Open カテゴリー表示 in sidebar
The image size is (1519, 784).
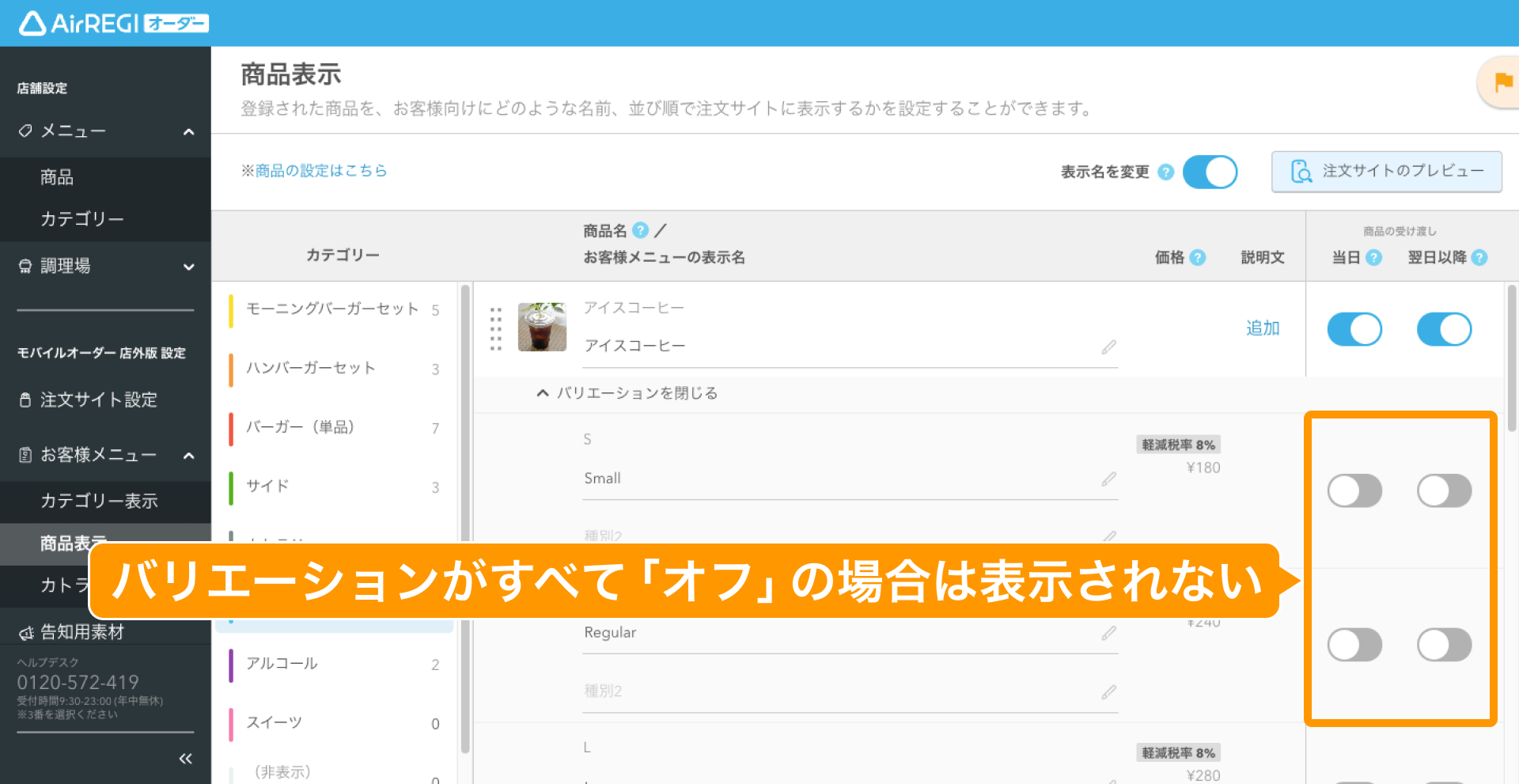tap(99, 501)
